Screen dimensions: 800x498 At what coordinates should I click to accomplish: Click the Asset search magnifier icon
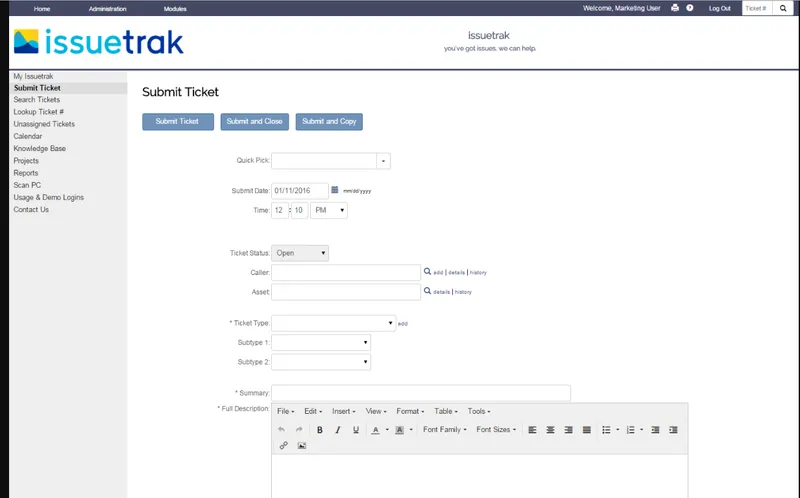[x=428, y=291]
